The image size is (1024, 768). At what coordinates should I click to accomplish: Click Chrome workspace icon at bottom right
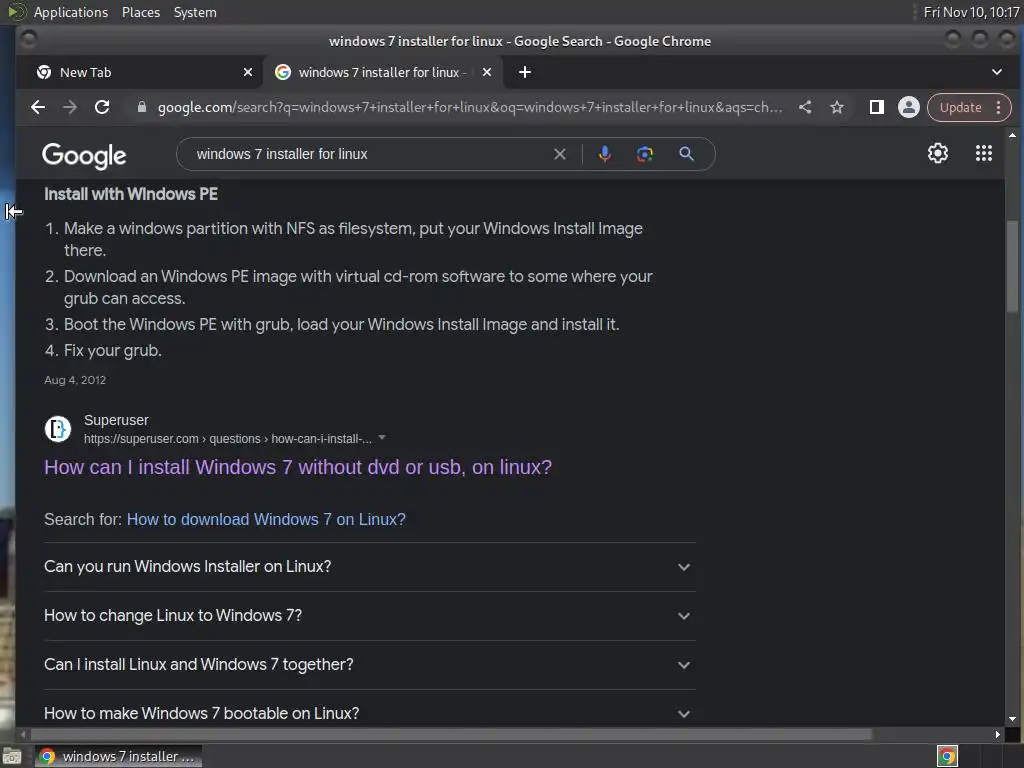click(947, 756)
